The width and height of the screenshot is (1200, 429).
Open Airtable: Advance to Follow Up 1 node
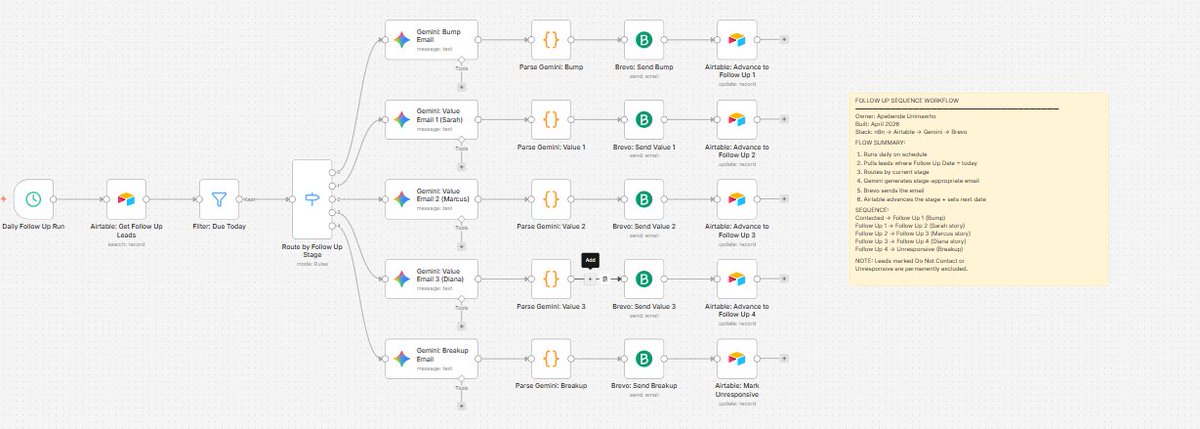point(737,39)
